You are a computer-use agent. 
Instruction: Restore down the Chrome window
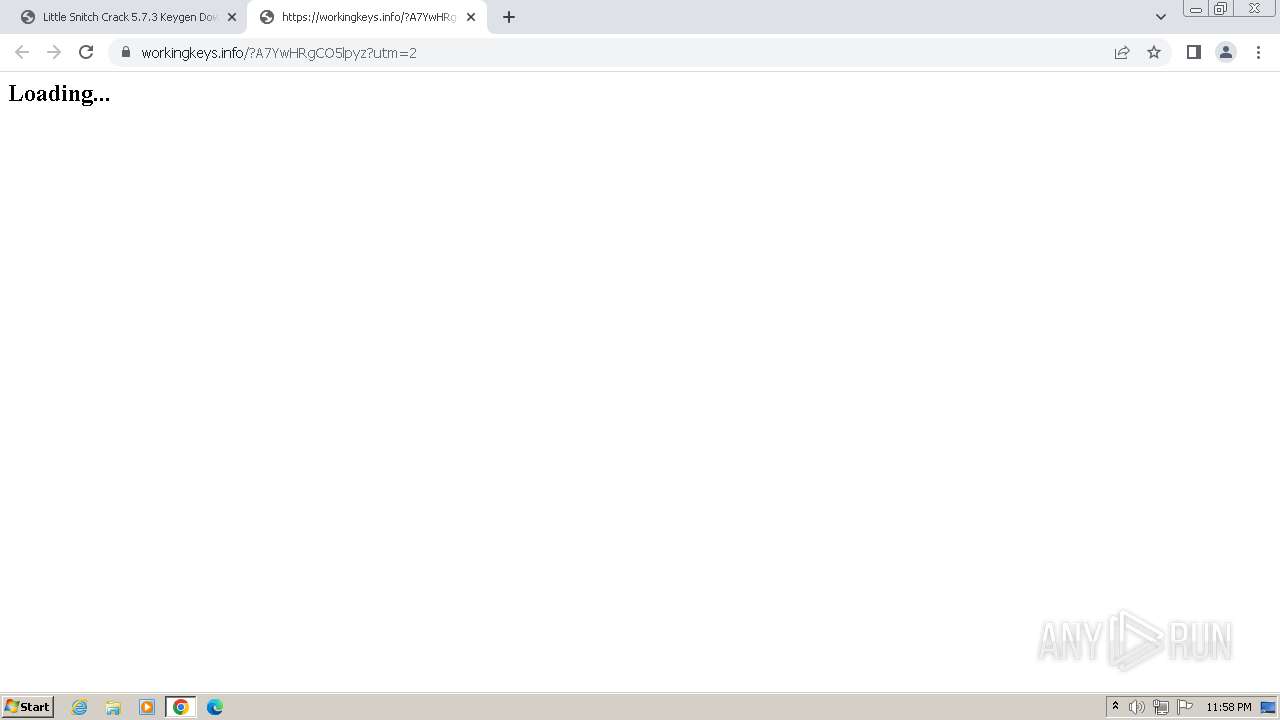(1221, 9)
